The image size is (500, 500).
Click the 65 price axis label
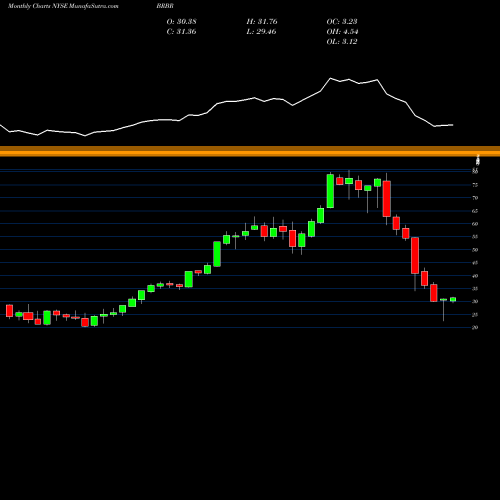pos(475,211)
